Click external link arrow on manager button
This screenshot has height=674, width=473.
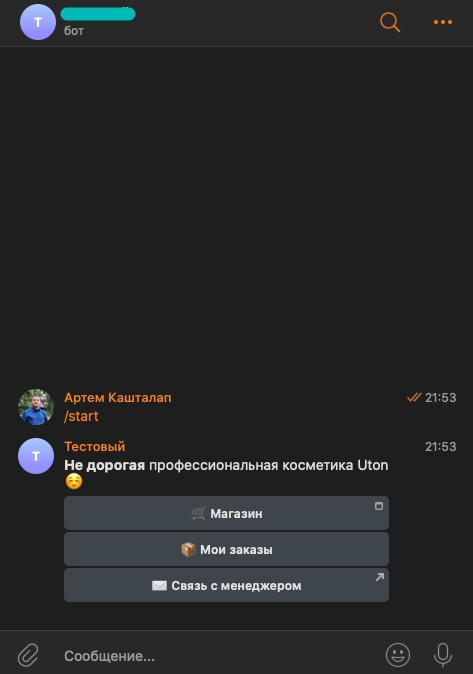pyautogui.click(x=379, y=577)
